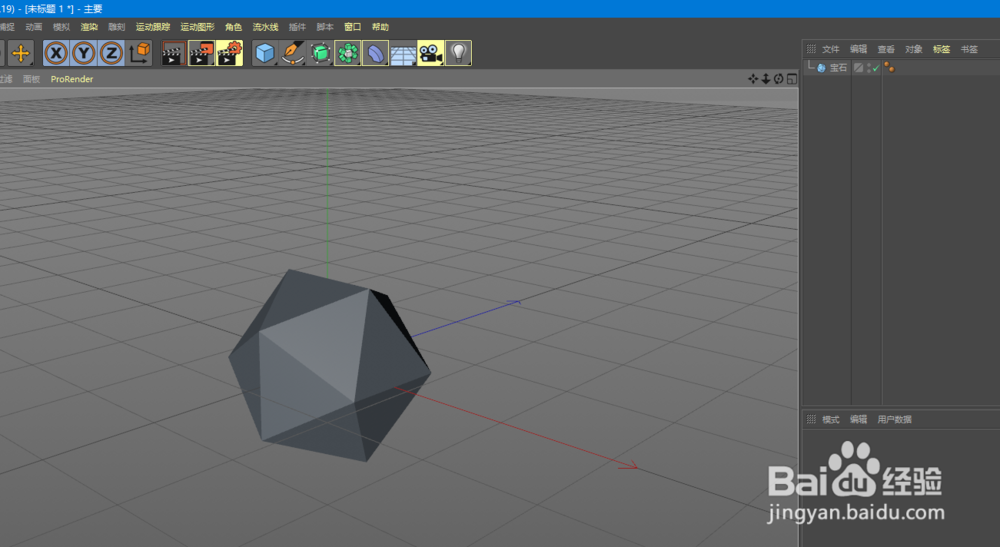Toggle X axis lock
Image resolution: width=1000 pixels, height=547 pixels.
point(56,54)
